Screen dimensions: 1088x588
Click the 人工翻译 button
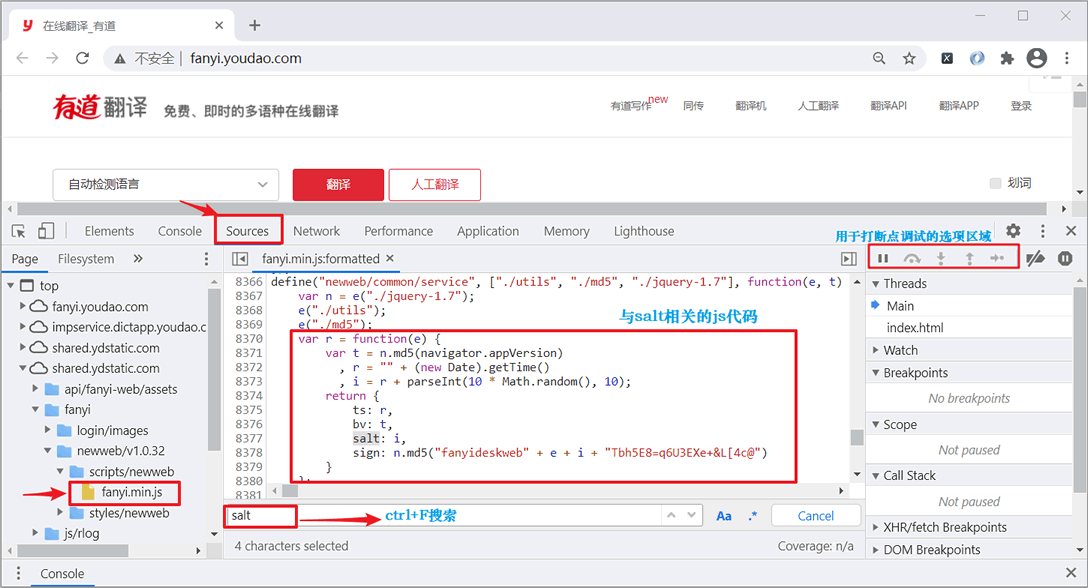coord(435,185)
